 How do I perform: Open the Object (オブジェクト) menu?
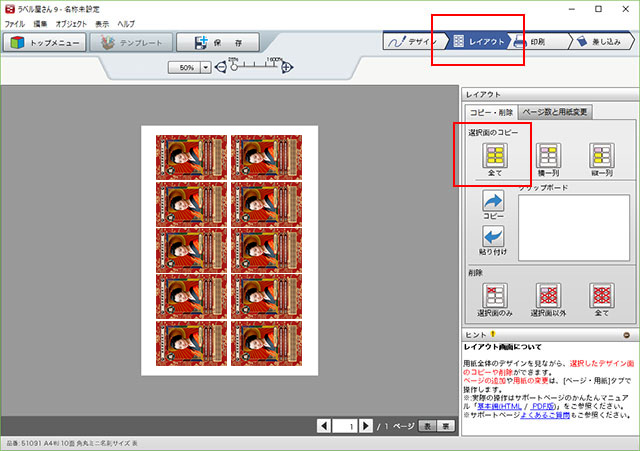tap(71, 24)
